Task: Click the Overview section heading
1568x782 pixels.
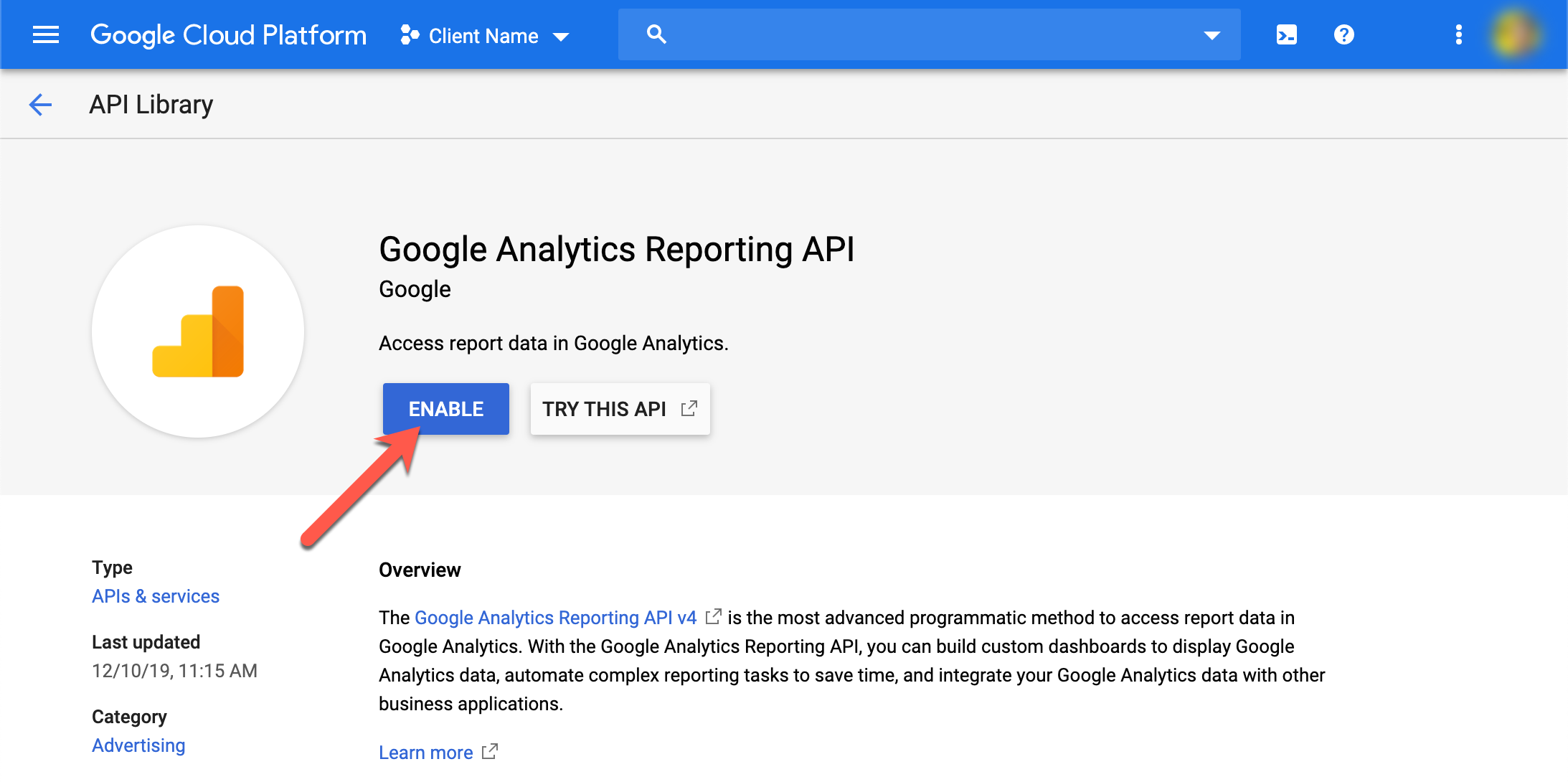Action: [420, 570]
